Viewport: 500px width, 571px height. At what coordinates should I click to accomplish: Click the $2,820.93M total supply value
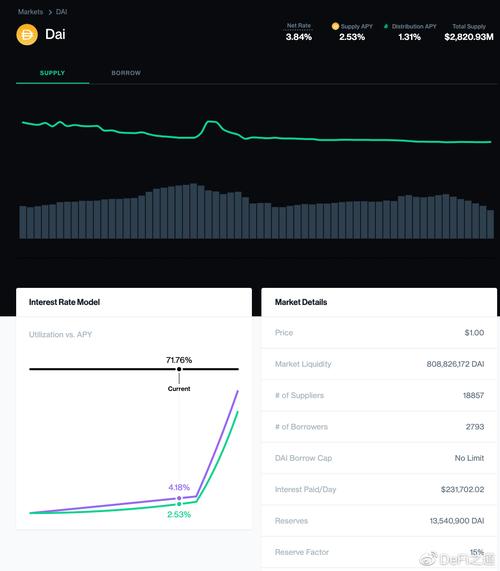(x=469, y=37)
